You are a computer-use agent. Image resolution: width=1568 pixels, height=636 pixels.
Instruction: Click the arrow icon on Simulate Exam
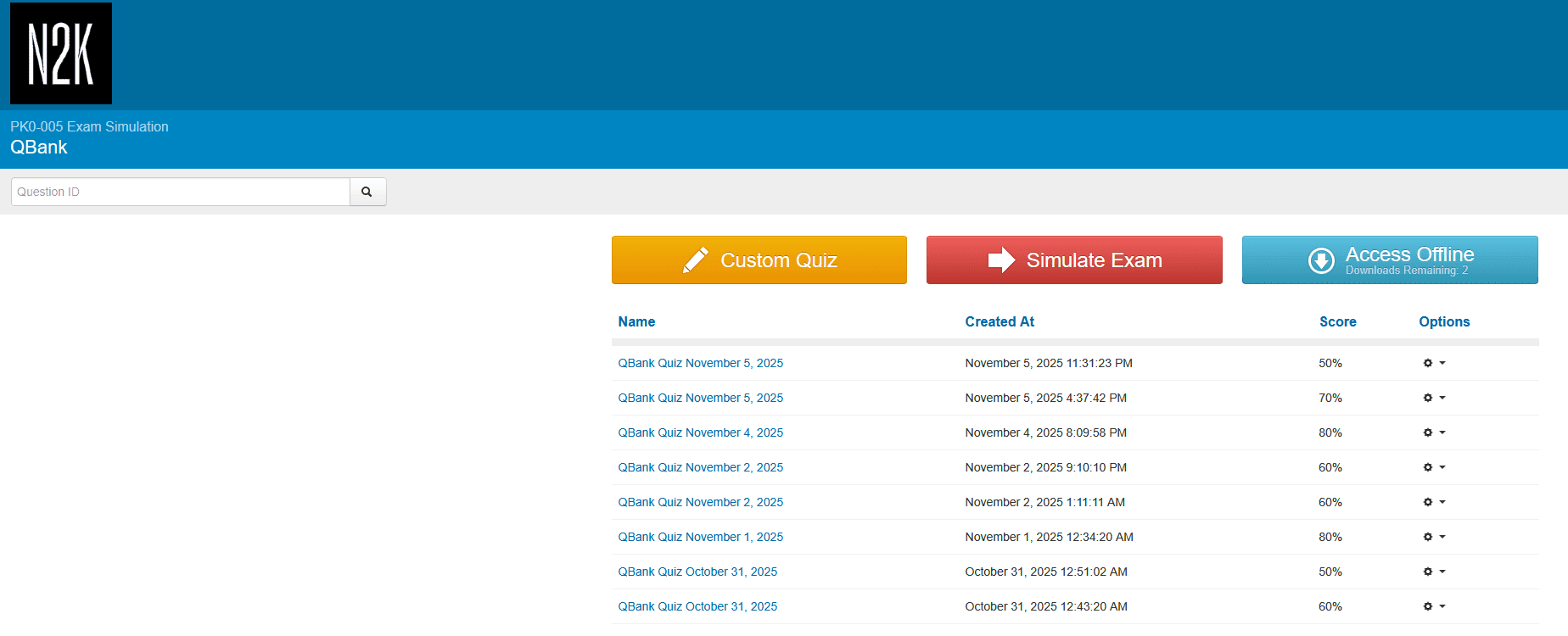[x=1001, y=260]
